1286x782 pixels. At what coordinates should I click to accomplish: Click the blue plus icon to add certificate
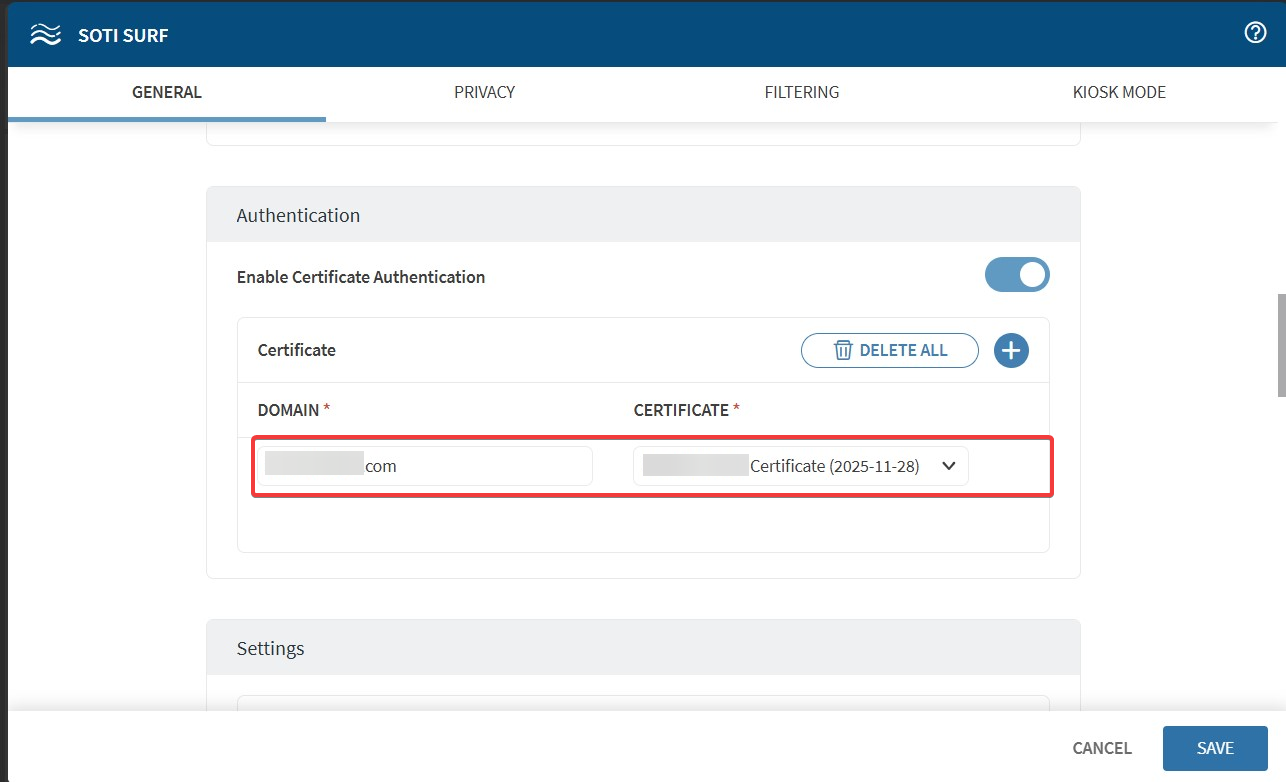pyautogui.click(x=1010, y=350)
